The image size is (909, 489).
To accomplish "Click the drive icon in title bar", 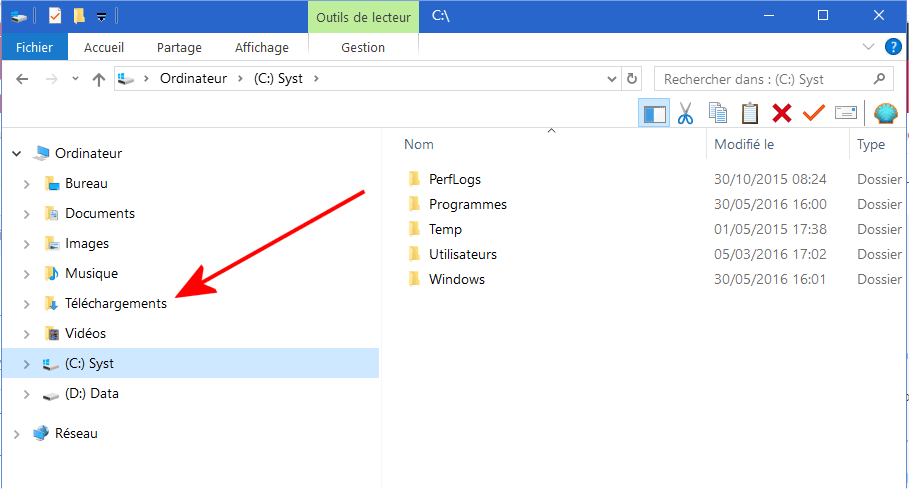I will click(x=19, y=17).
